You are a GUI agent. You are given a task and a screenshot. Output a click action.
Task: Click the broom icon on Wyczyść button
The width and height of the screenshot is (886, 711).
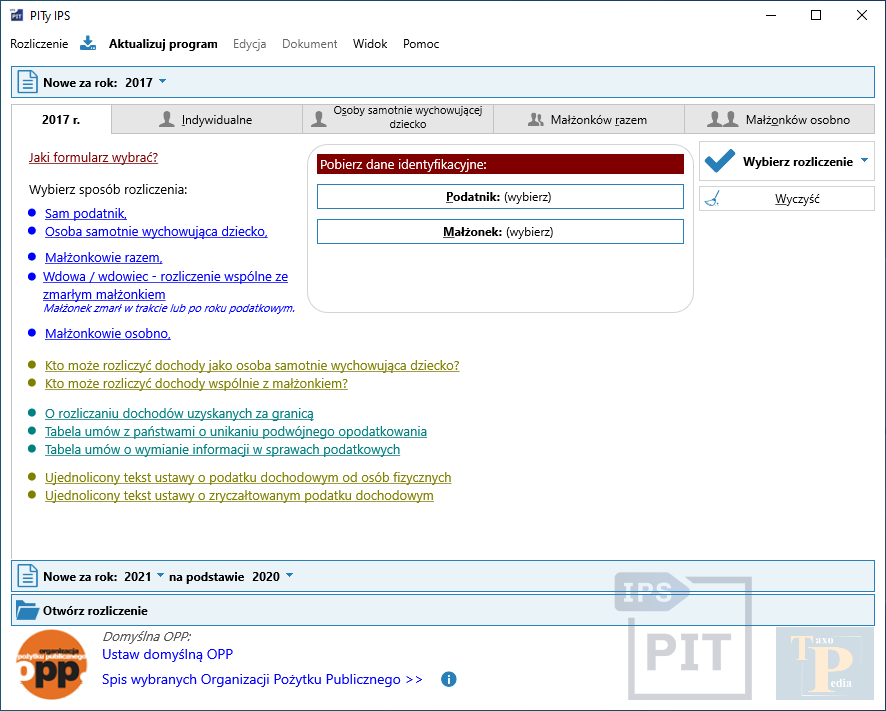[x=711, y=199]
